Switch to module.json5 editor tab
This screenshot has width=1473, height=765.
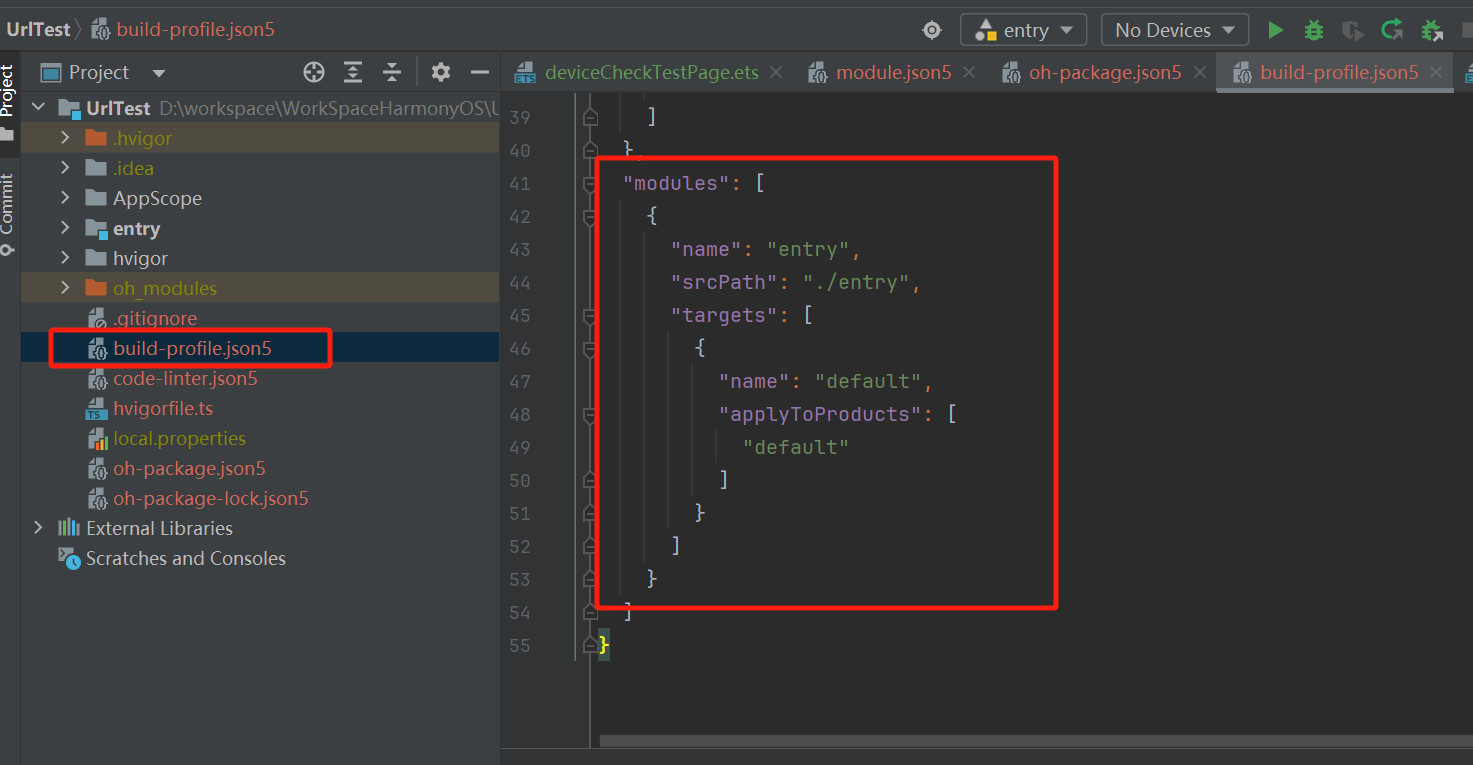[x=893, y=73]
